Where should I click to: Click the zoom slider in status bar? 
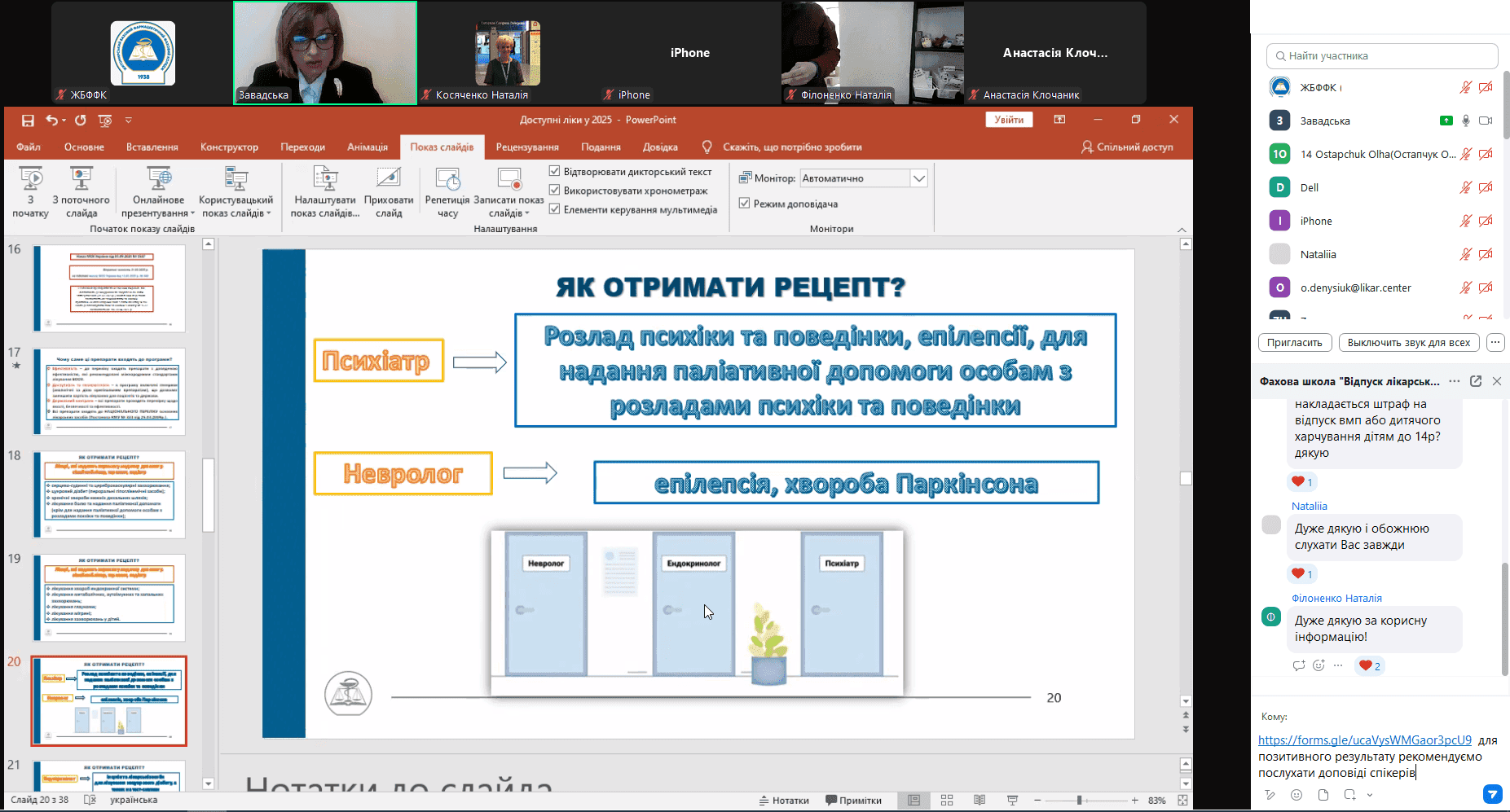click(1079, 801)
